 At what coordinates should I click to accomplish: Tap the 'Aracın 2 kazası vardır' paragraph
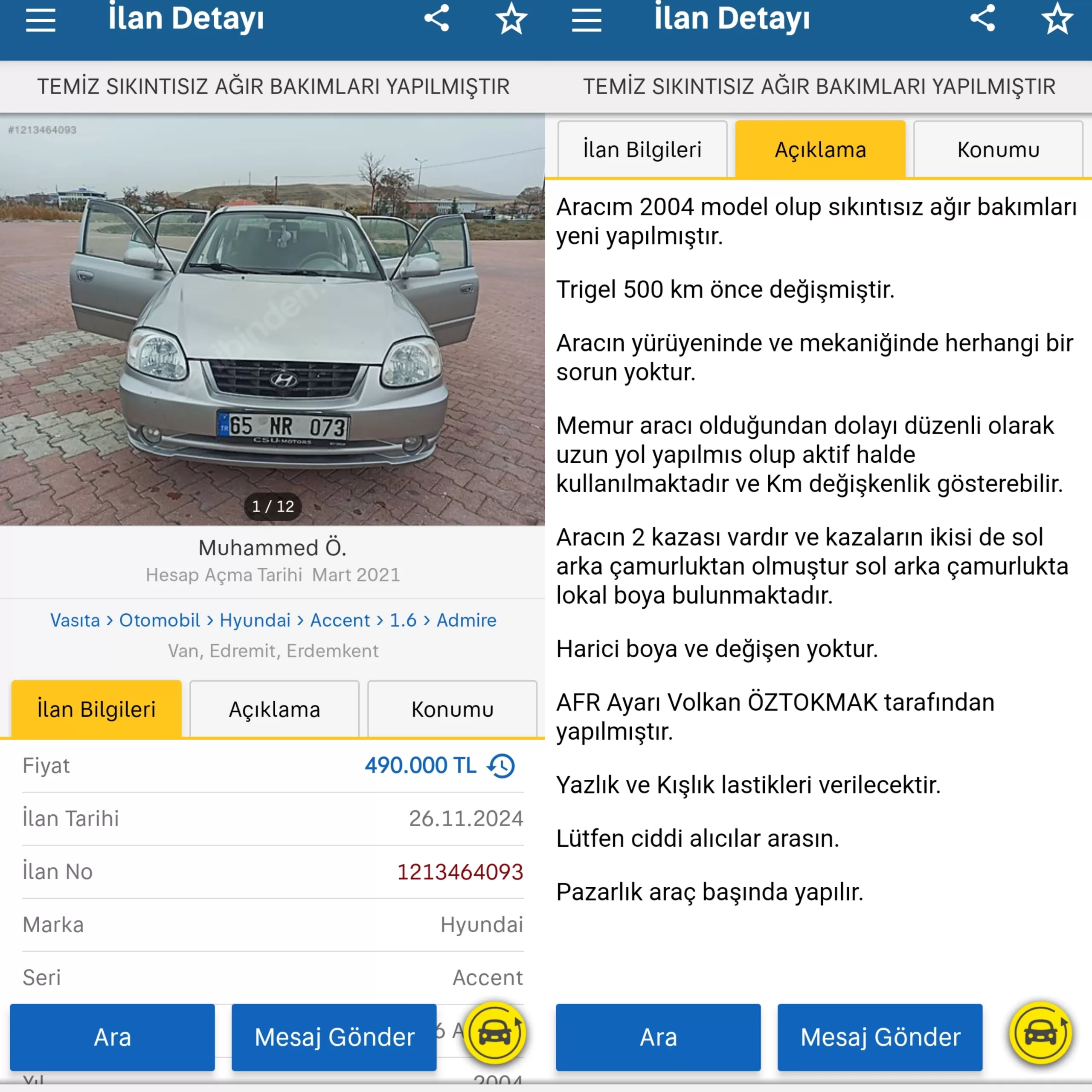pos(812,566)
